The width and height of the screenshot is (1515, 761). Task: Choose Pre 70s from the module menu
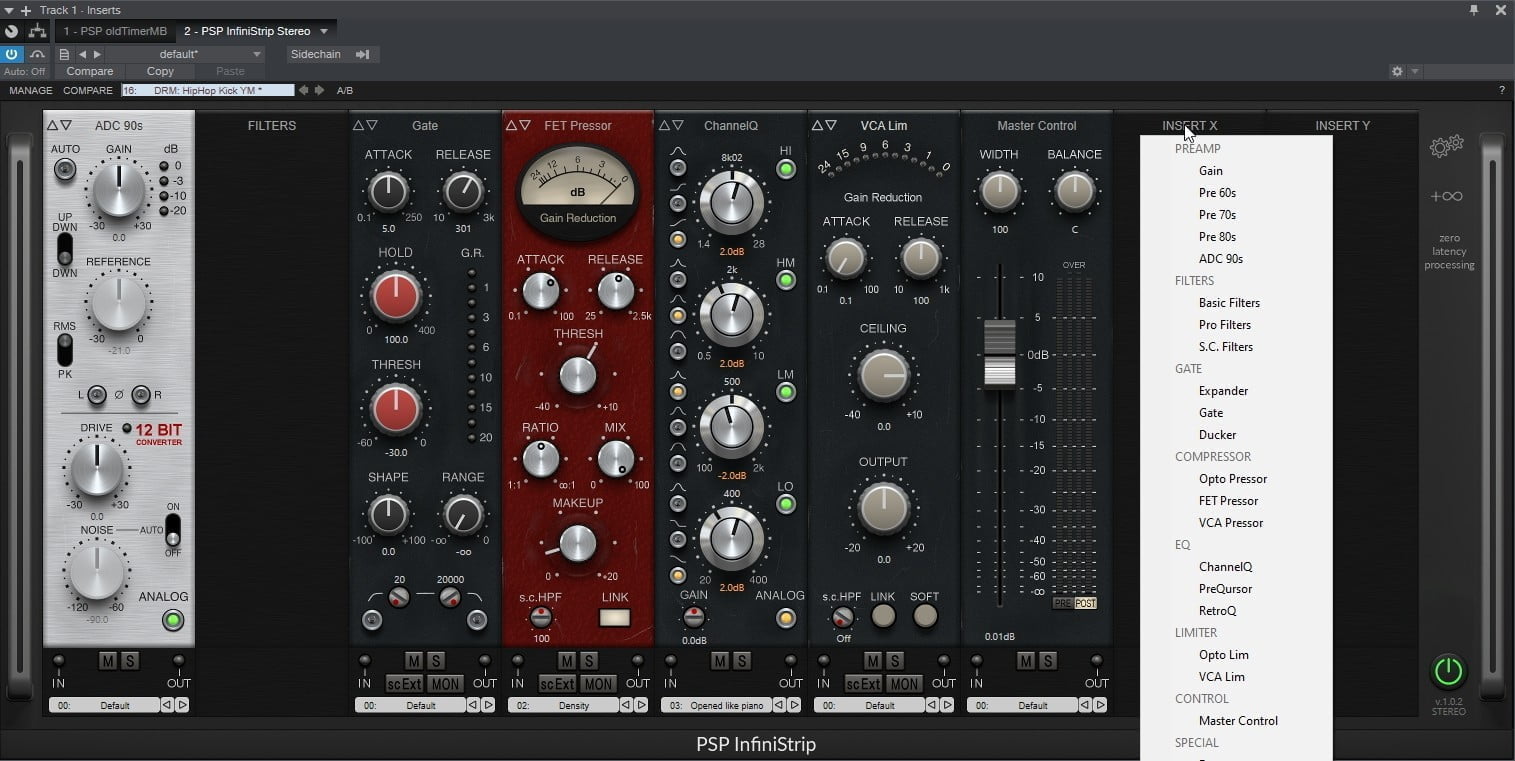tap(1217, 215)
